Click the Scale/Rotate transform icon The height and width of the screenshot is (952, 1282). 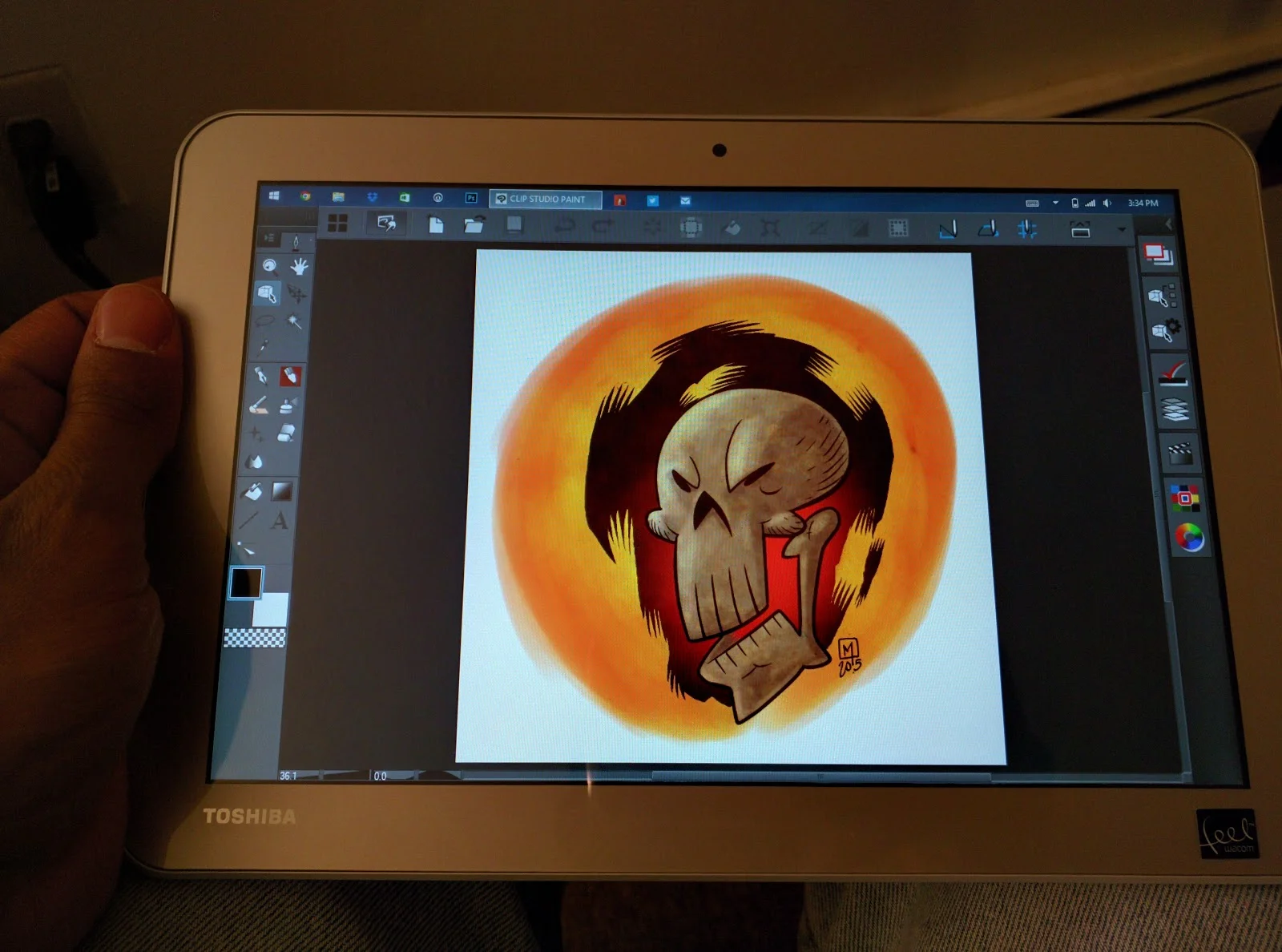770,228
